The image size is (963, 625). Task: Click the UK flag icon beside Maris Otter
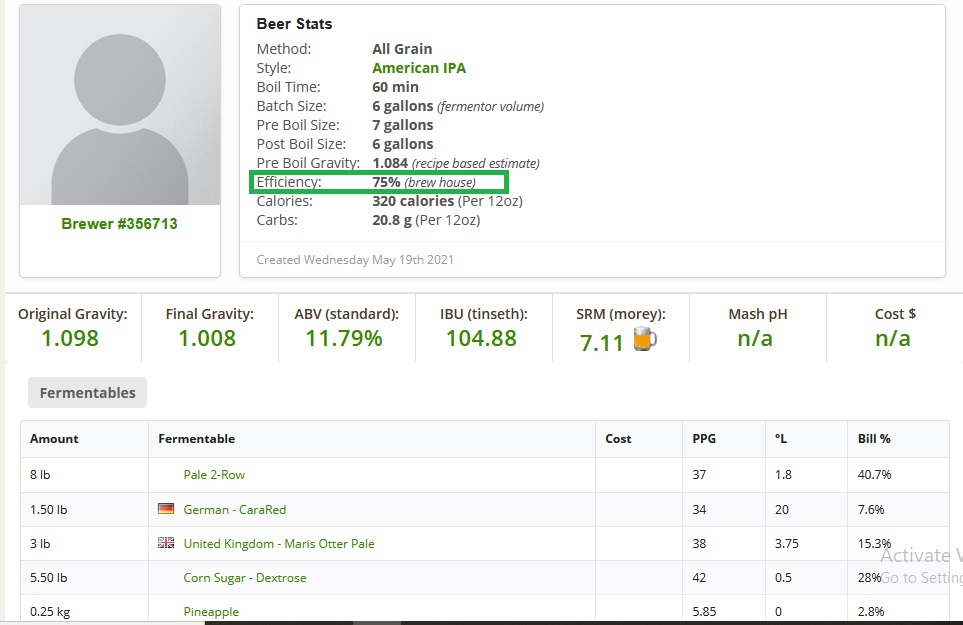[166, 543]
